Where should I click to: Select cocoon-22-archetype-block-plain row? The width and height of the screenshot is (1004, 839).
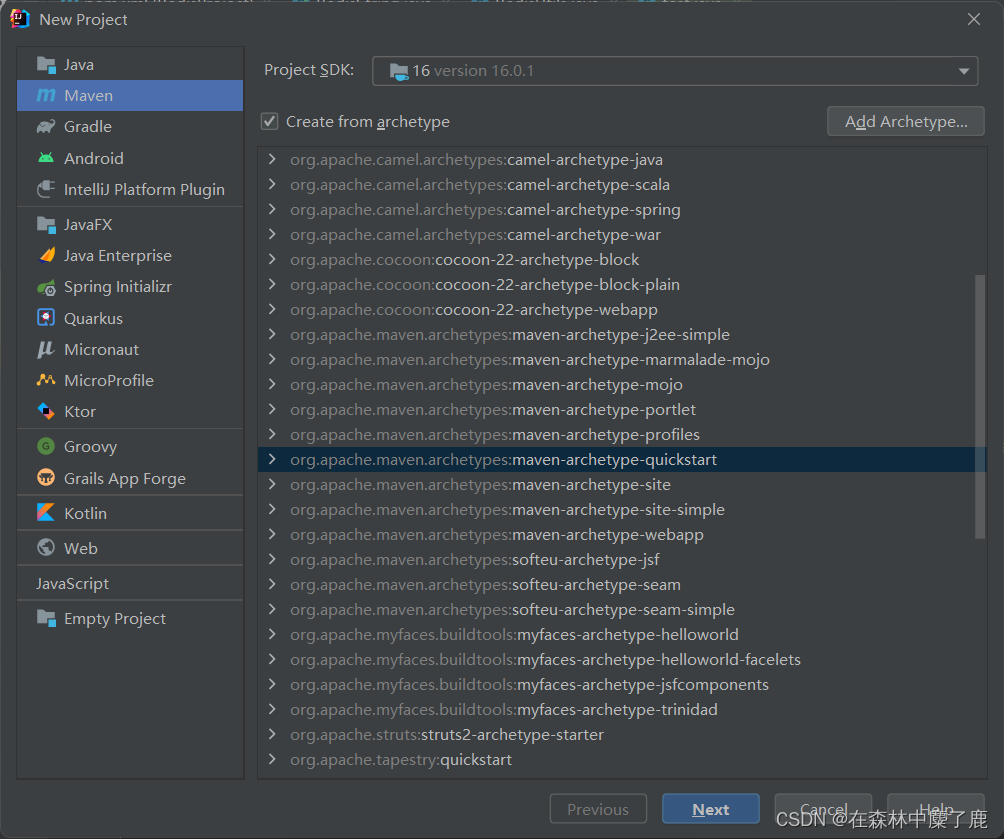(622, 284)
